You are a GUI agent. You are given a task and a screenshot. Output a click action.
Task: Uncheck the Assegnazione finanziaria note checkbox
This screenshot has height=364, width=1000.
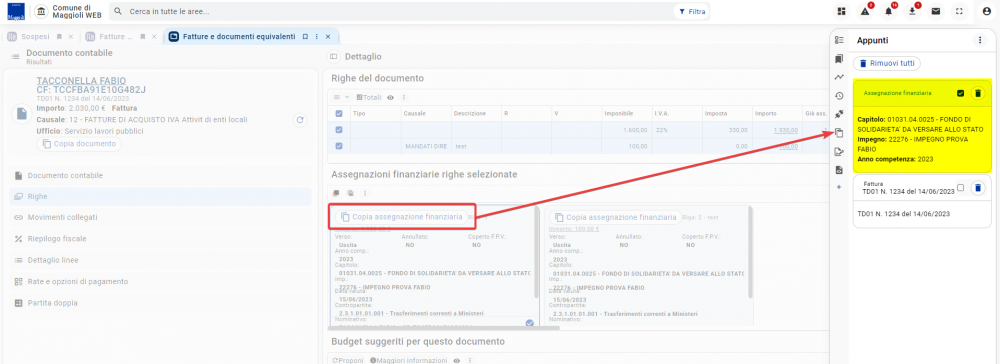(x=960, y=94)
